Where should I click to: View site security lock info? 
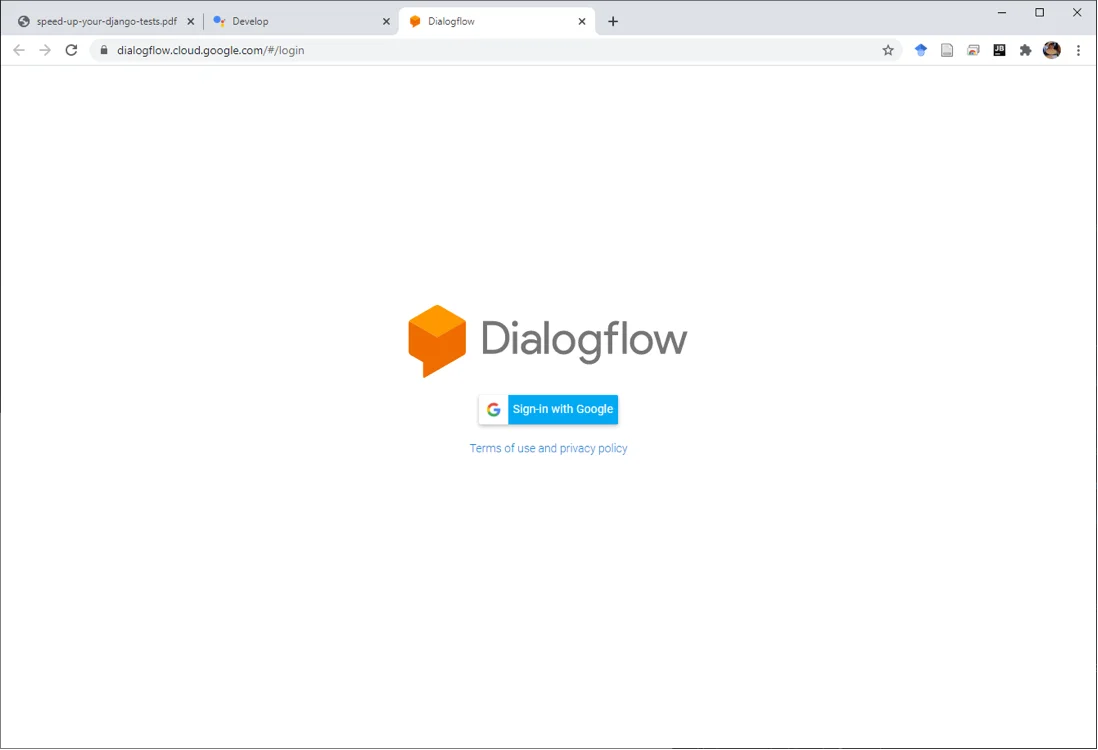(104, 50)
